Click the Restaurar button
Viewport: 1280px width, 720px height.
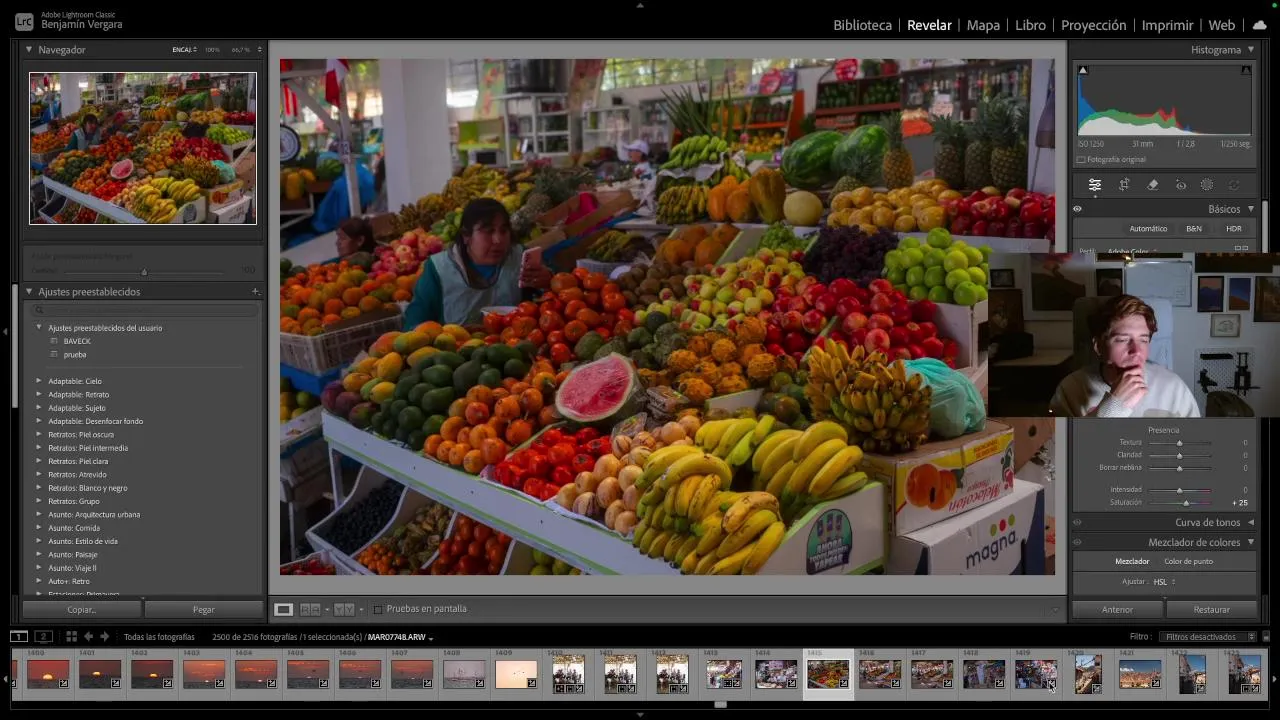click(x=1211, y=609)
